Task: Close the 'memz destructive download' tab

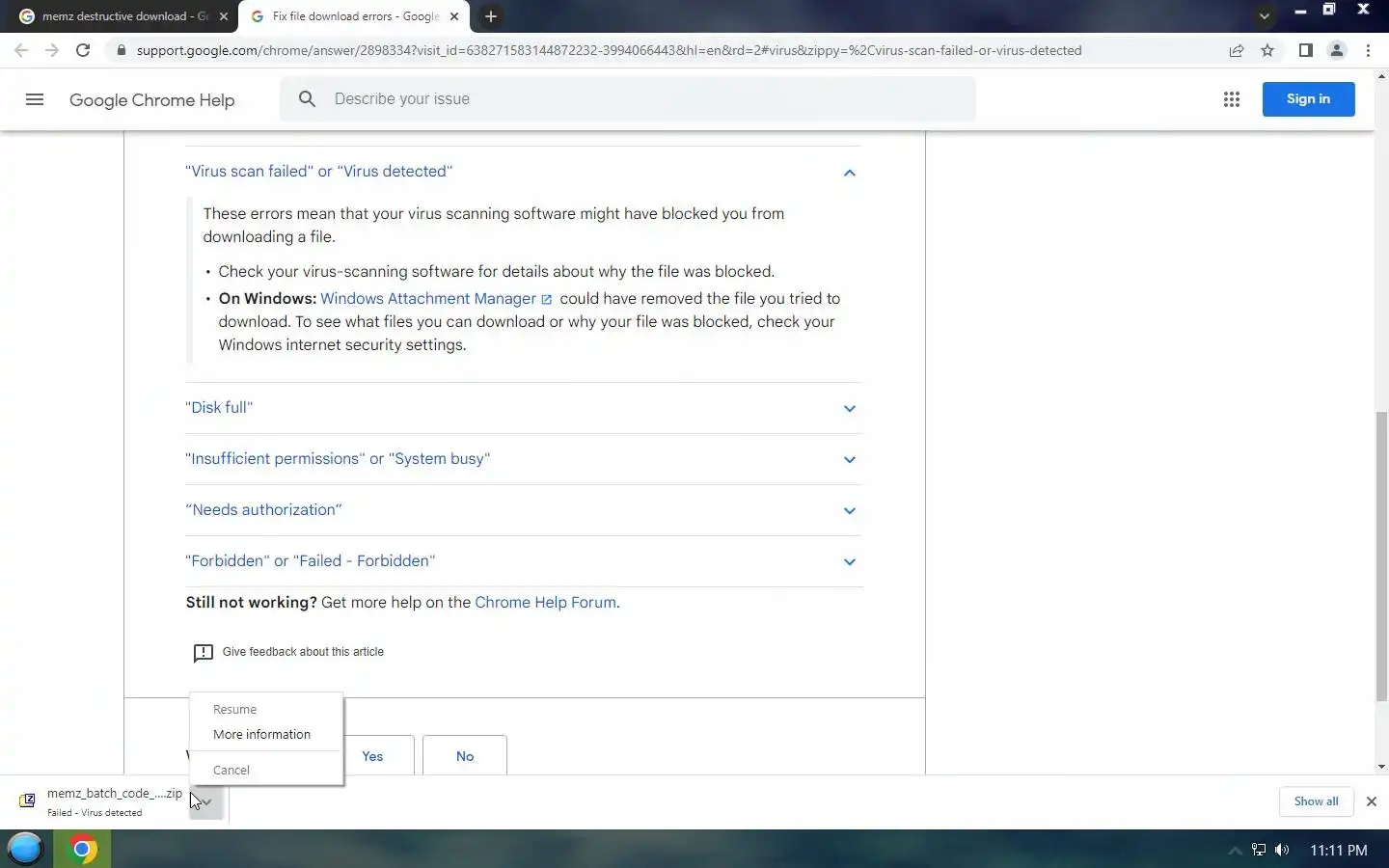Action: (223, 16)
